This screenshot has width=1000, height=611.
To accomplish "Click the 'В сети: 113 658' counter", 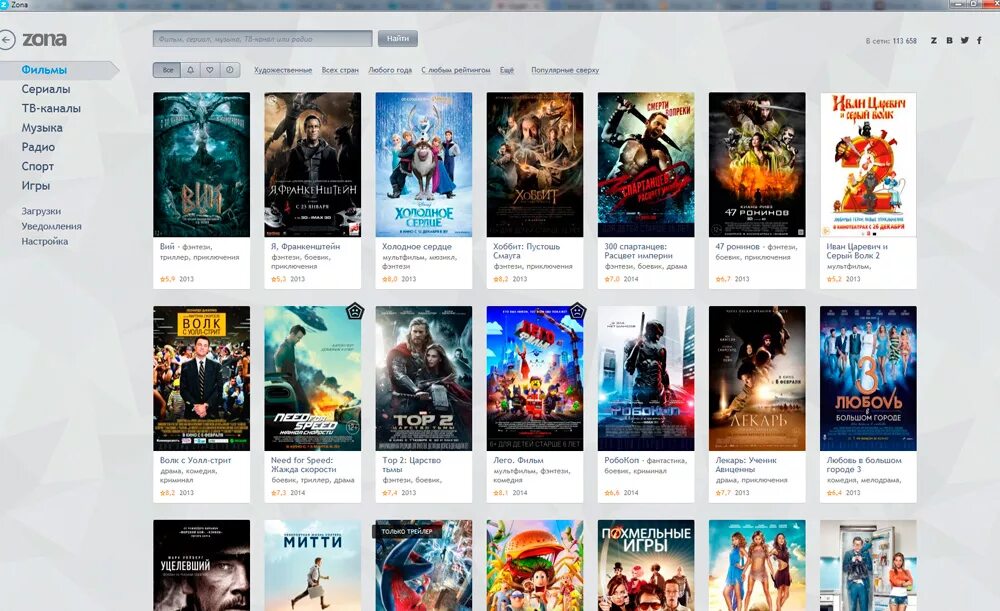I will (891, 41).
